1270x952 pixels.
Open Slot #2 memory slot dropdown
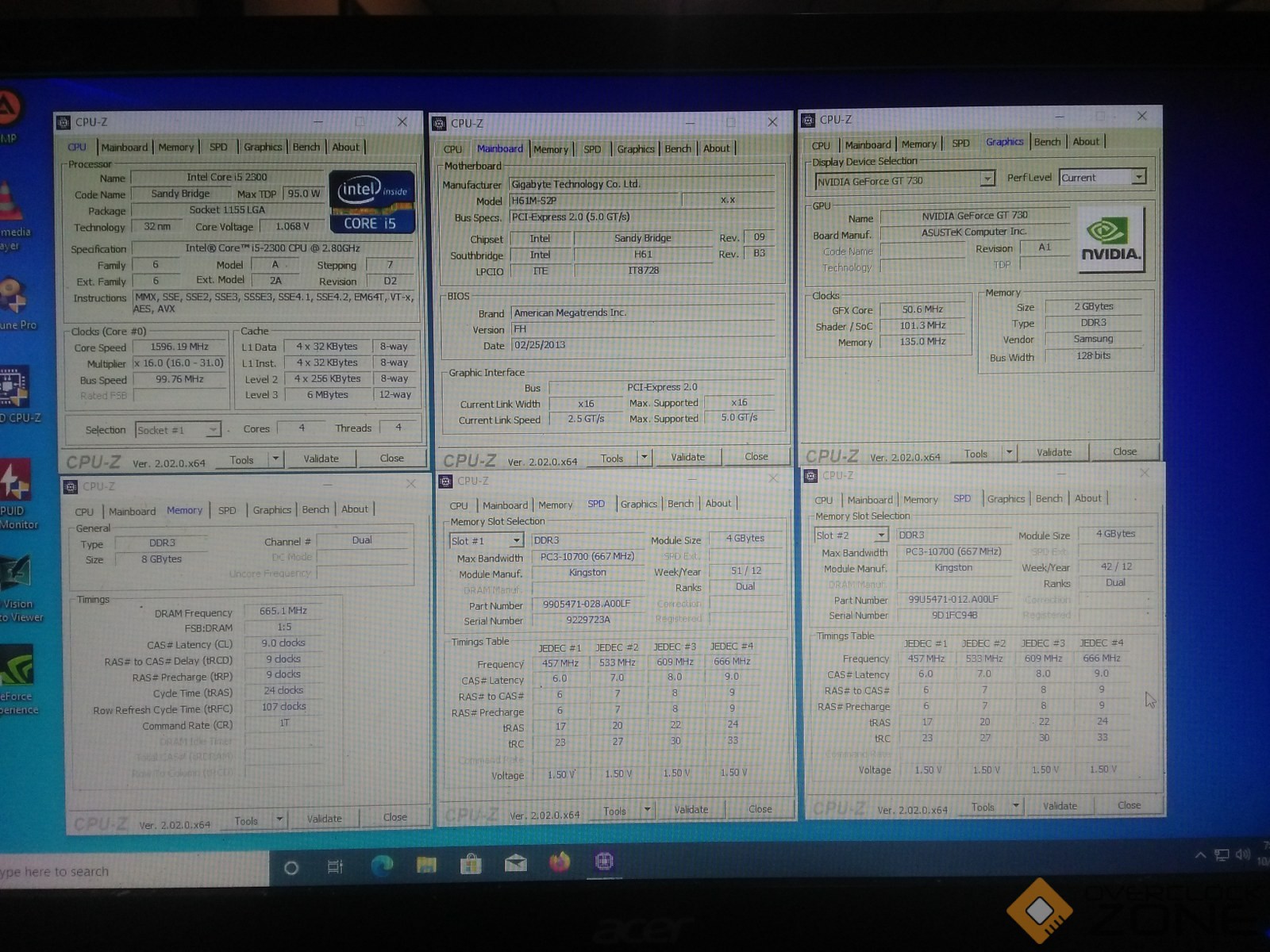coord(881,535)
